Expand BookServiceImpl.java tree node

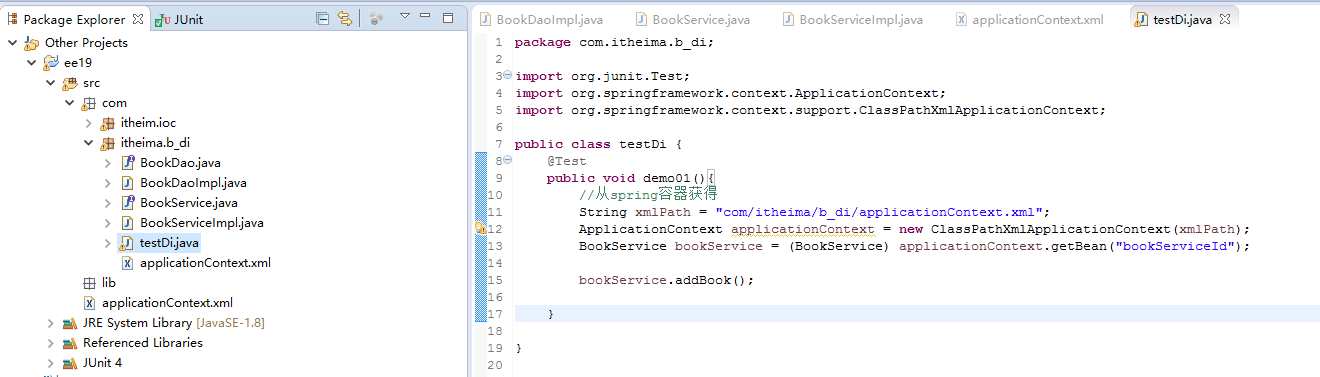pyautogui.click(x=108, y=223)
